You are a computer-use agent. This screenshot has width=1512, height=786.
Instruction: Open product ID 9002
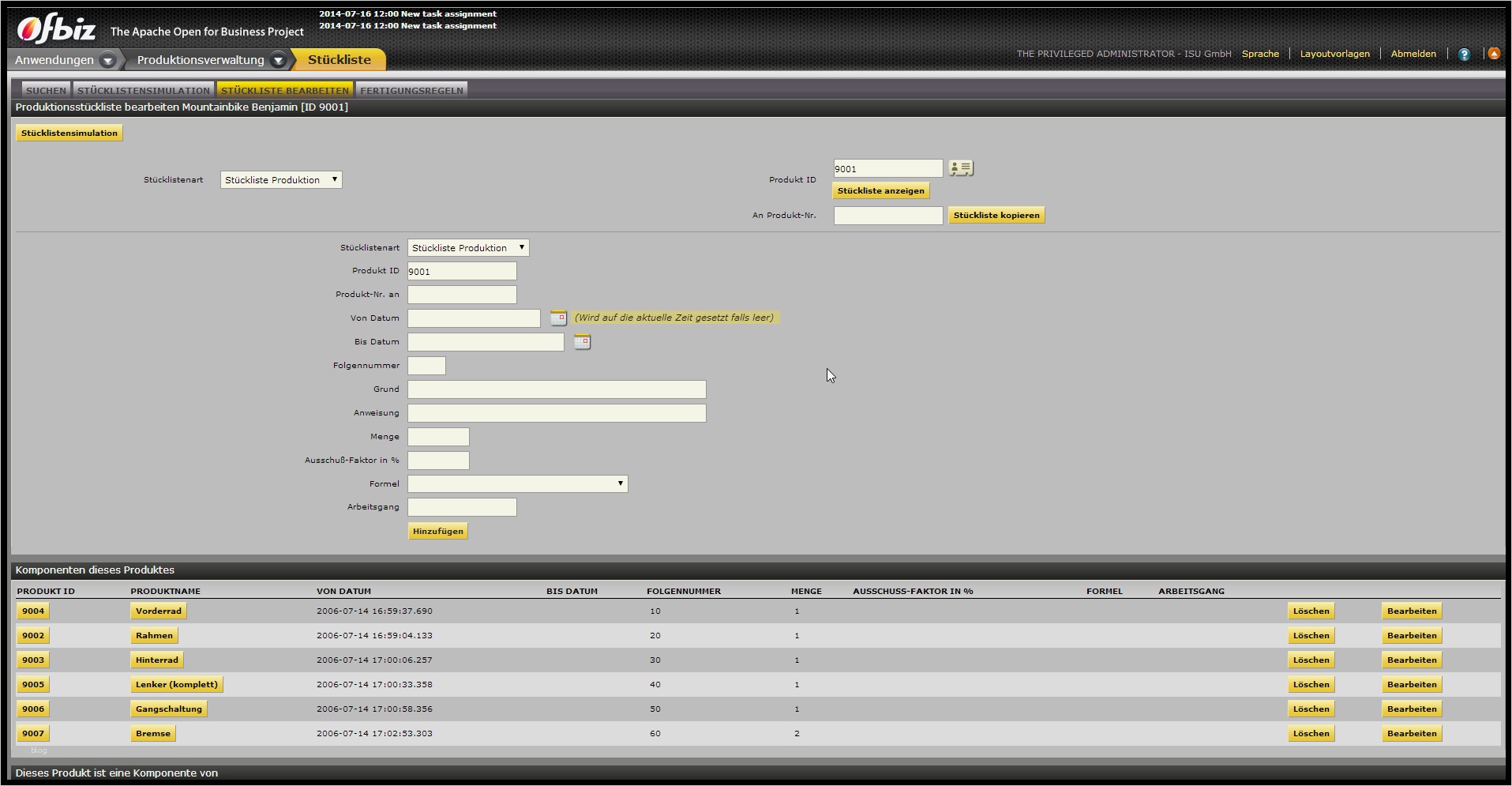tap(33, 636)
